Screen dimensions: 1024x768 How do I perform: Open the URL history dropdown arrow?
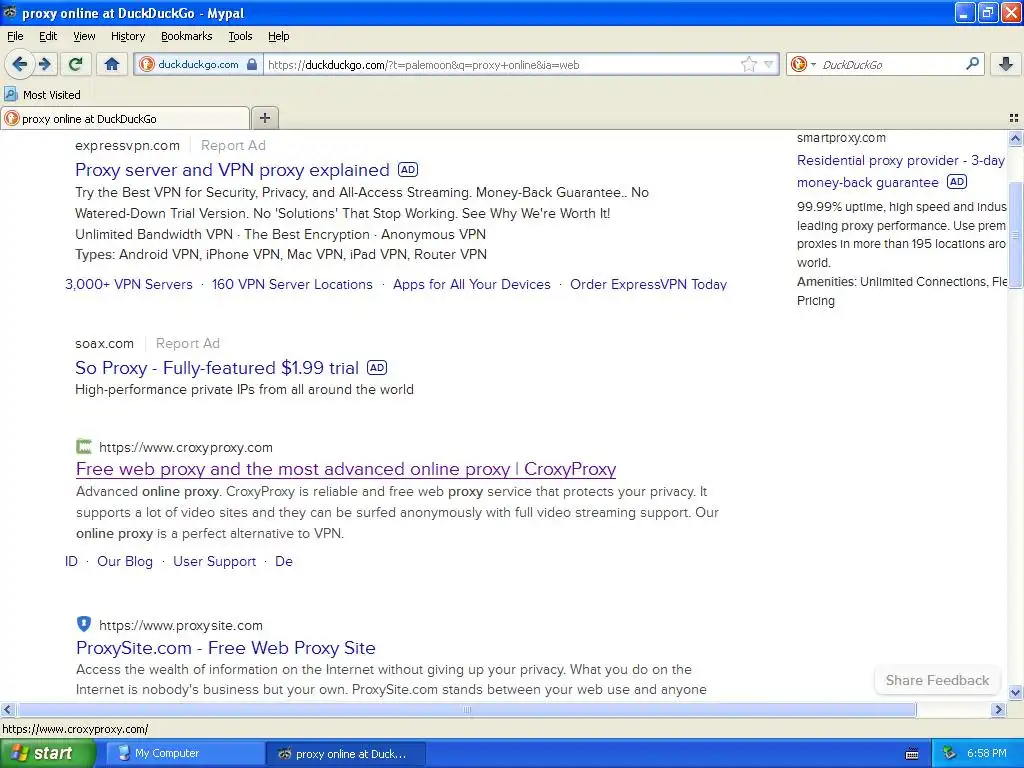coord(769,64)
